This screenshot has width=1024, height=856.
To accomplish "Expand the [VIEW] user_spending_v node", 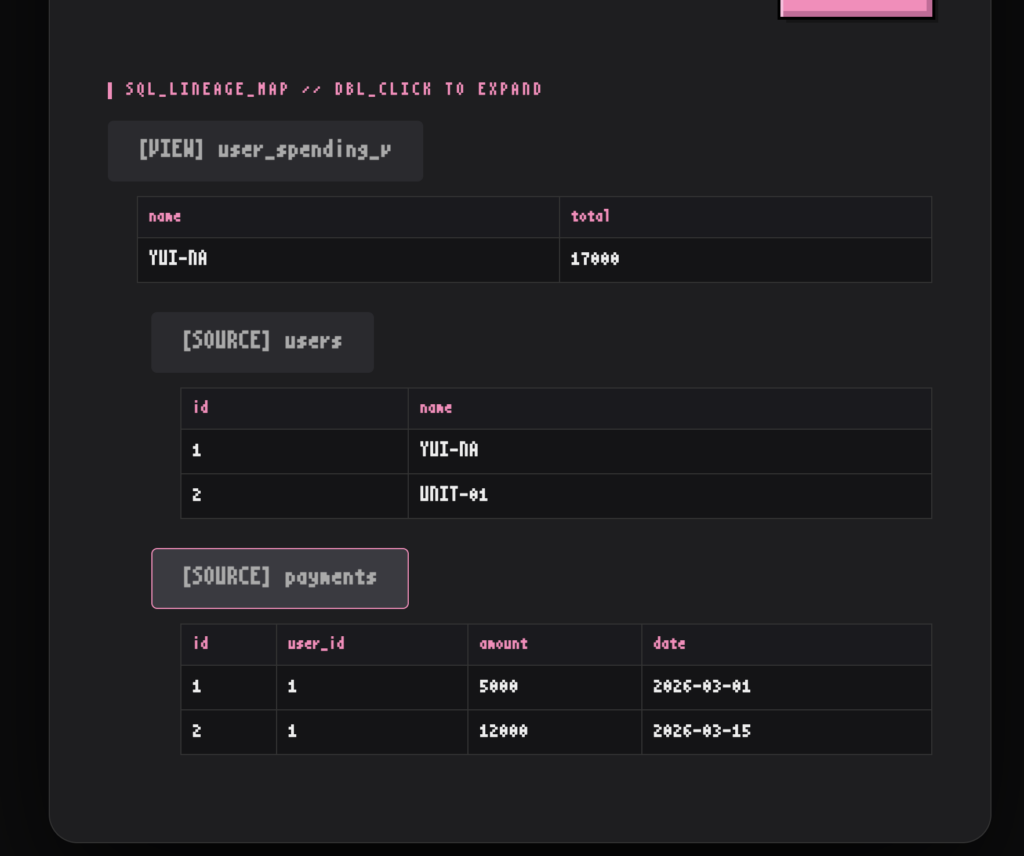I will pos(265,151).
